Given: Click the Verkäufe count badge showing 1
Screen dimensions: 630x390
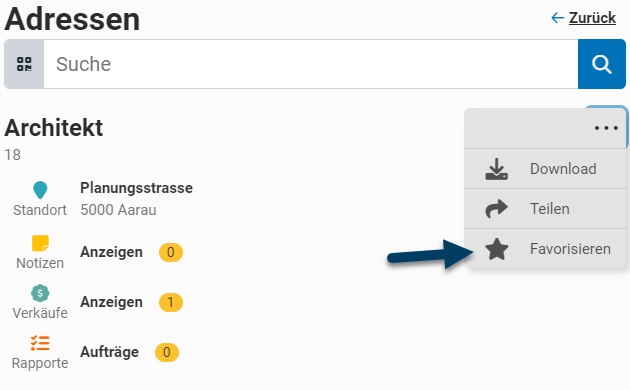Looking at the screenshot, I should (x=171, y=302).
